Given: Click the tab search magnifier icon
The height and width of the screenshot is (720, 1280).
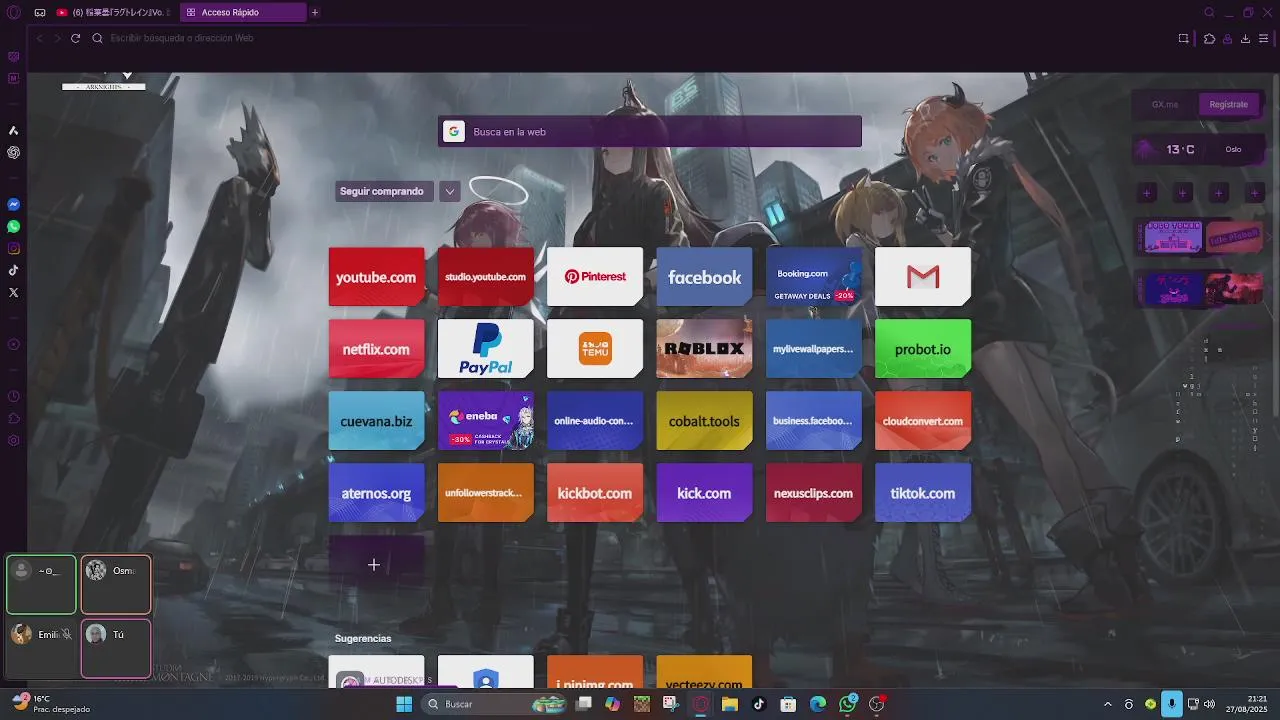Looking at the screenshot, I should (x=1209, y=13).
